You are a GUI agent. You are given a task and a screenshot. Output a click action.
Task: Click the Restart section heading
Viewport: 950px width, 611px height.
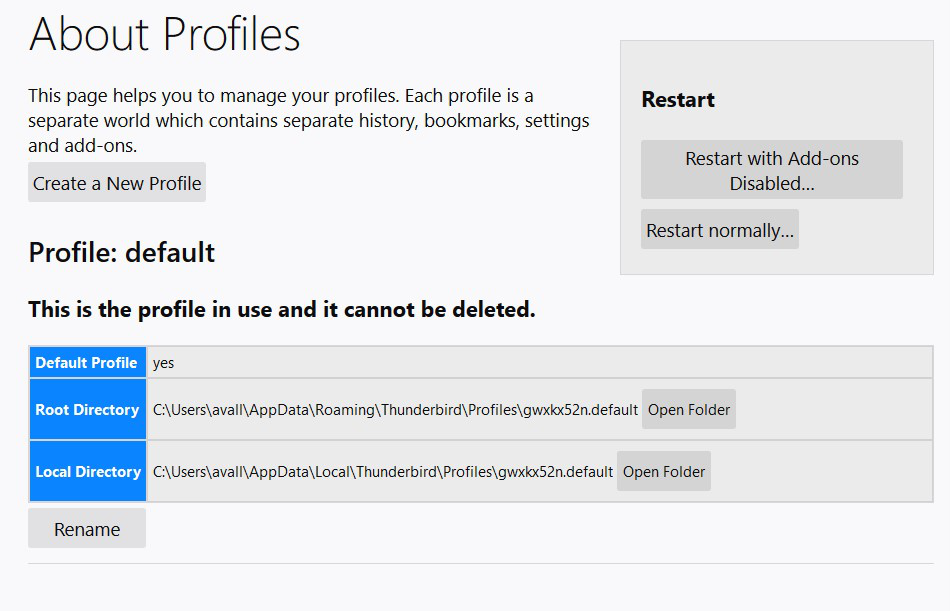click(x=678, y=99)
